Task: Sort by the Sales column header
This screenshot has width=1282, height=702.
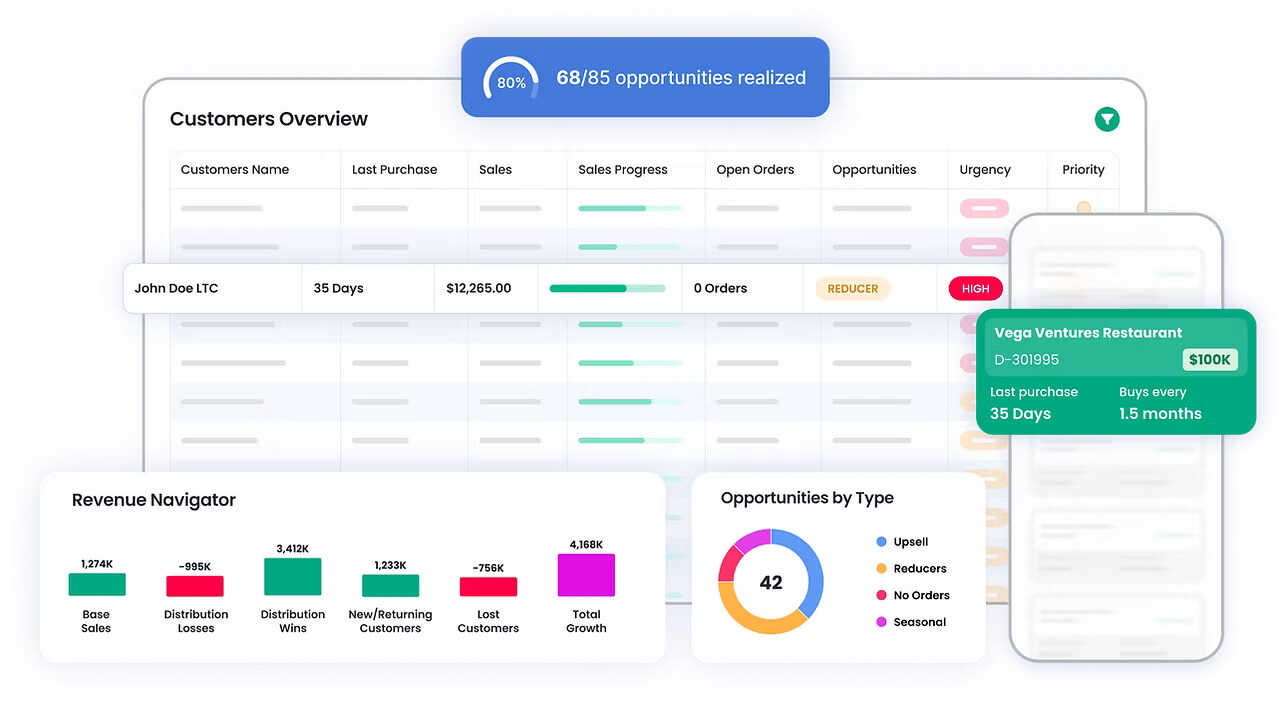Action: (x=495, y=169)
